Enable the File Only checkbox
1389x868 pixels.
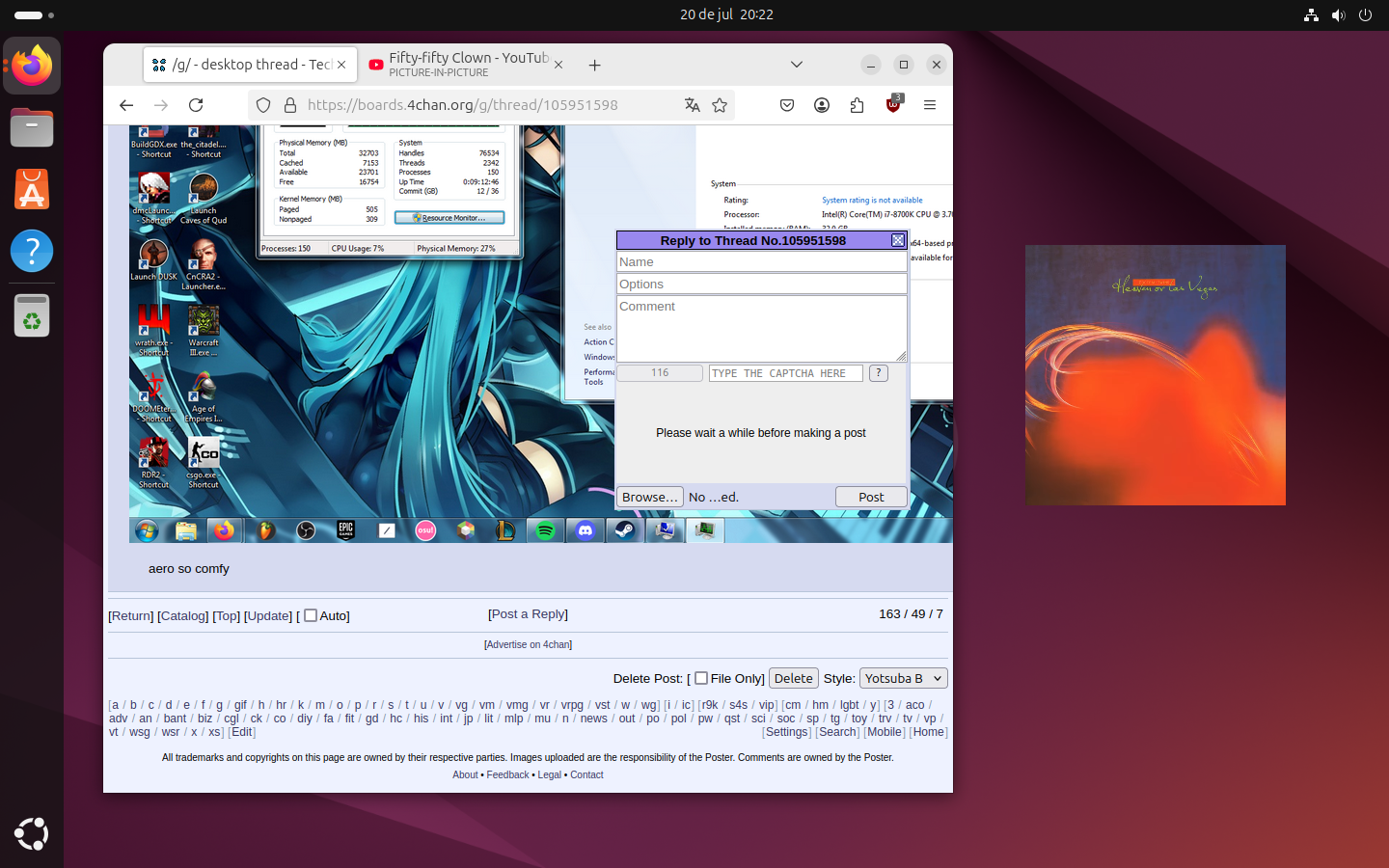[x=701, y=678]
